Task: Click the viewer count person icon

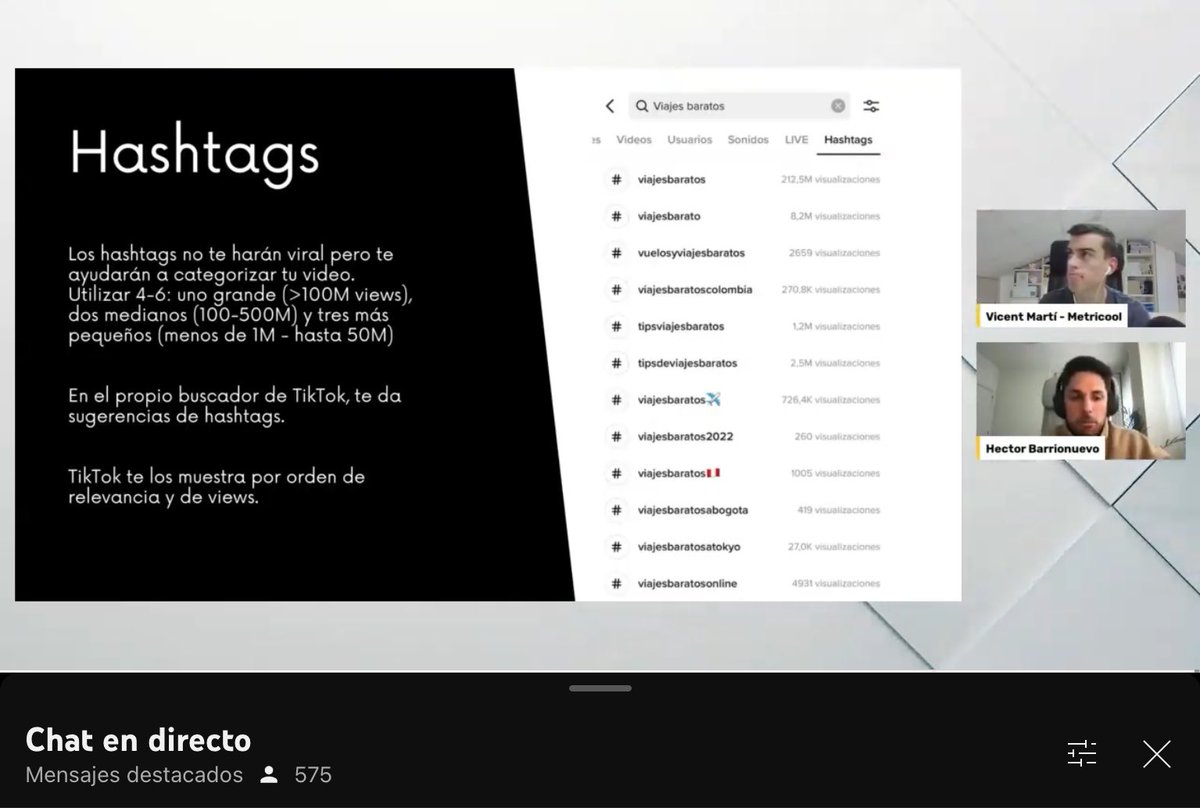Action: click(x=268, y=773)
